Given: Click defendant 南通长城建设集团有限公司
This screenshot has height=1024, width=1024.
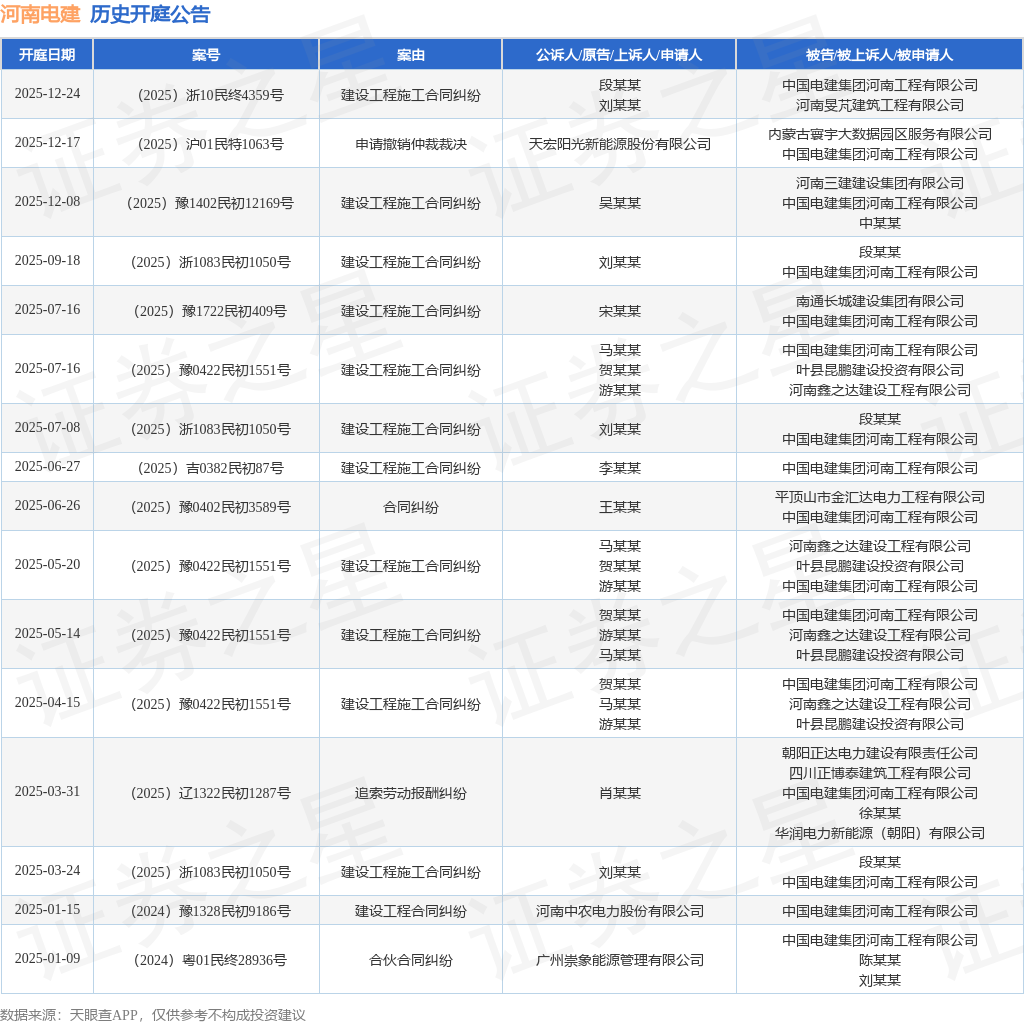Looking at the screenshot, I should [x=880, y=302].
